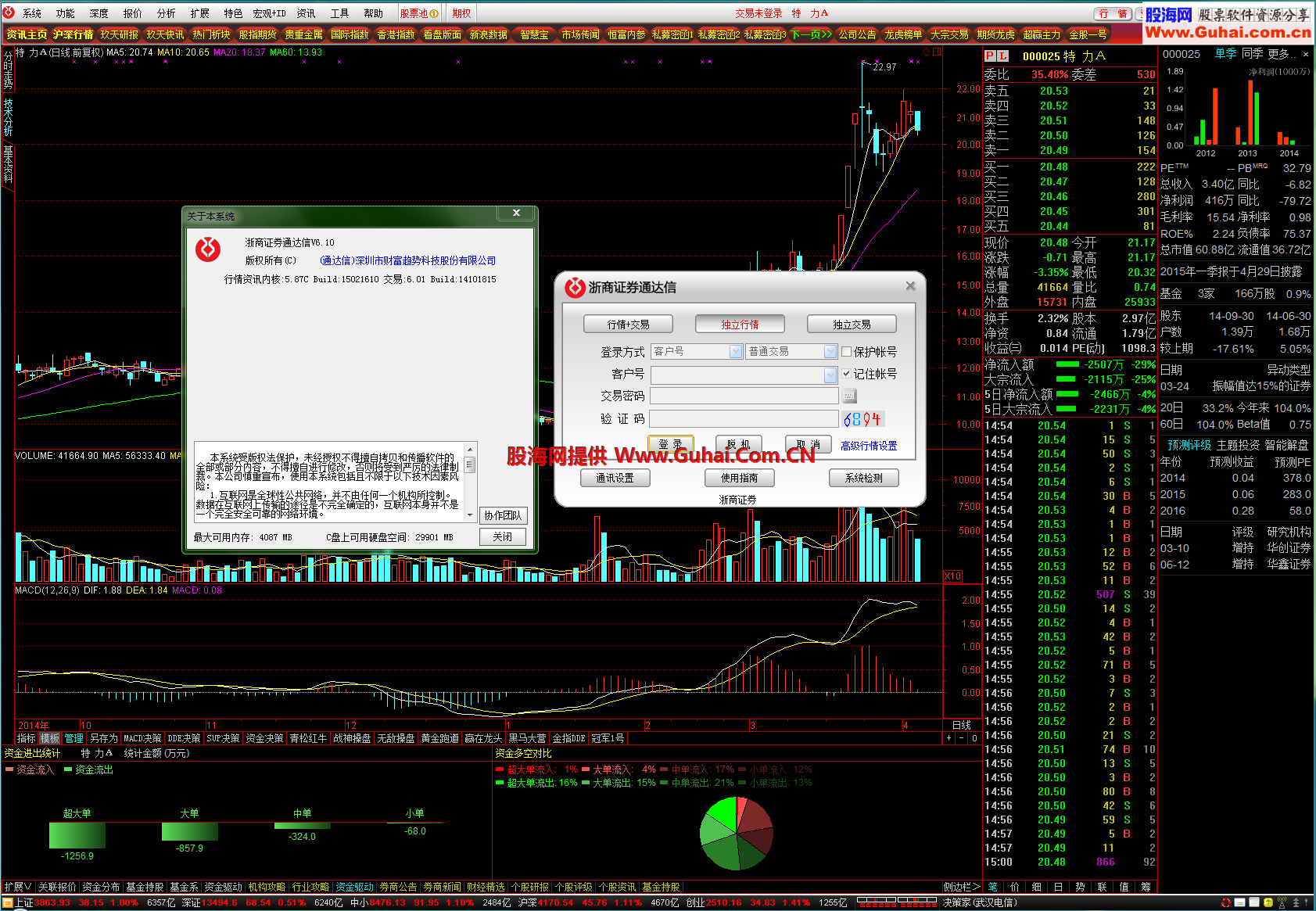Click 协作团队 button in About dialog
This screenshot has height=911, width=1316.
tap(503, 515)
